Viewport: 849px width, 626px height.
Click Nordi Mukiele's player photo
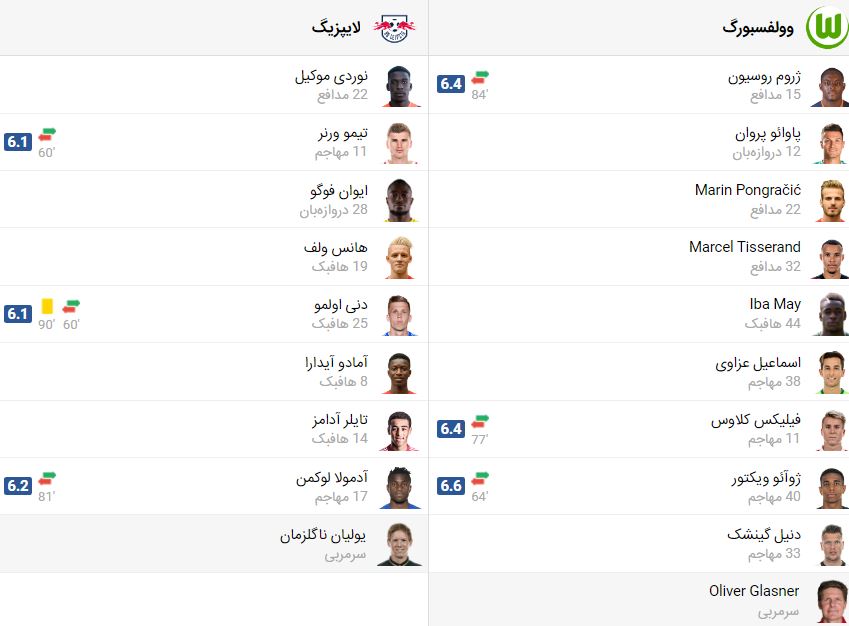click(x=401, y=86)
